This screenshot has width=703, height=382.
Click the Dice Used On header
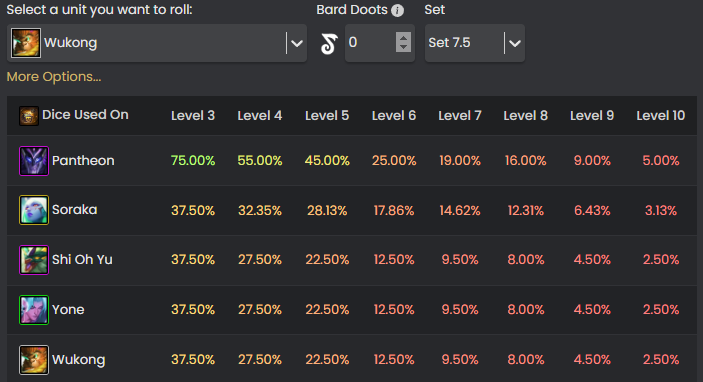point(85,115)
